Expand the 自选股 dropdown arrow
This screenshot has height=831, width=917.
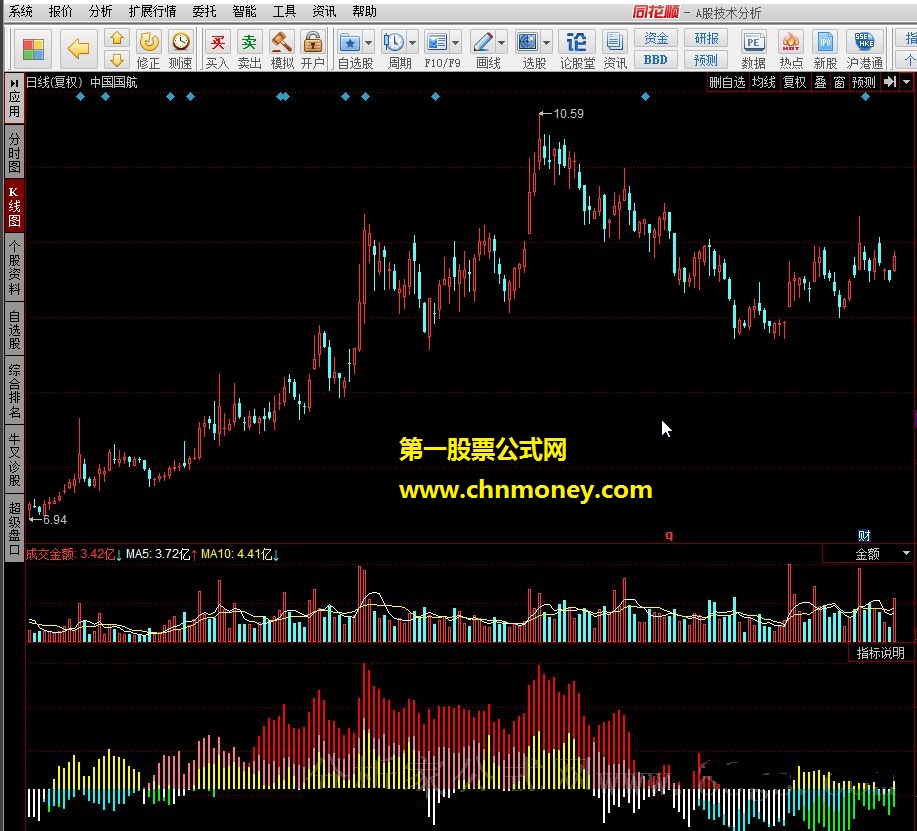click(368, 43)
